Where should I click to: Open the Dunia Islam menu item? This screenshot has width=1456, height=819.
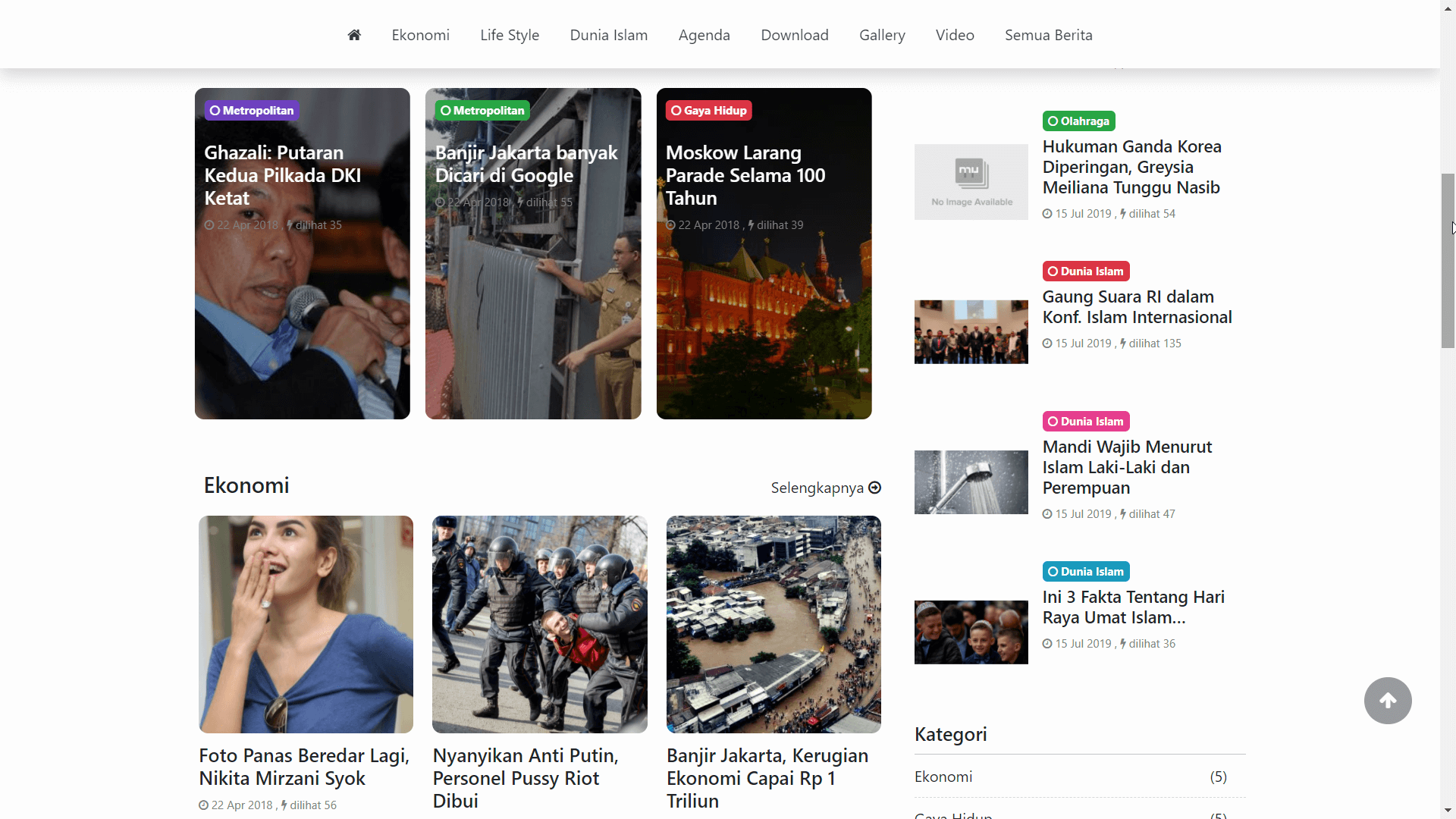point(609,35)
